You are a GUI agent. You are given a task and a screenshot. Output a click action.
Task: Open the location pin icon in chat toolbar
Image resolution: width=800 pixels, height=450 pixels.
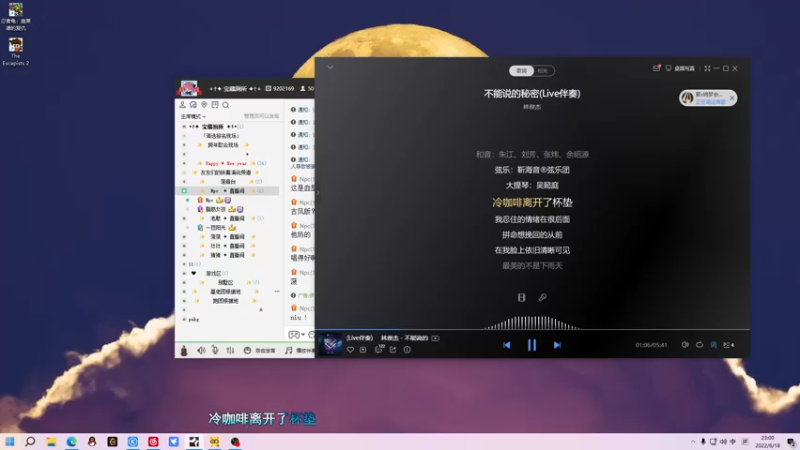coord(204,105)
